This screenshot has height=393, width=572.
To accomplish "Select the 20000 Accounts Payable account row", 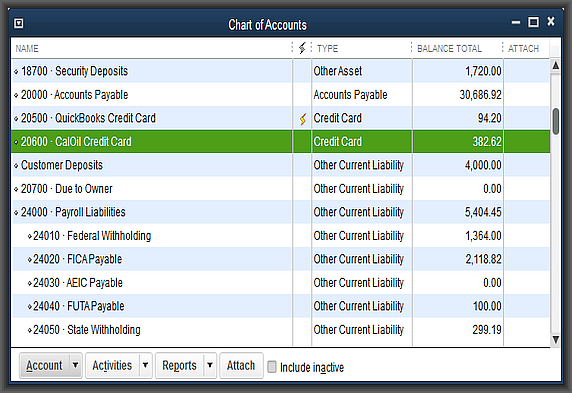I will click(x=280, y=95).
